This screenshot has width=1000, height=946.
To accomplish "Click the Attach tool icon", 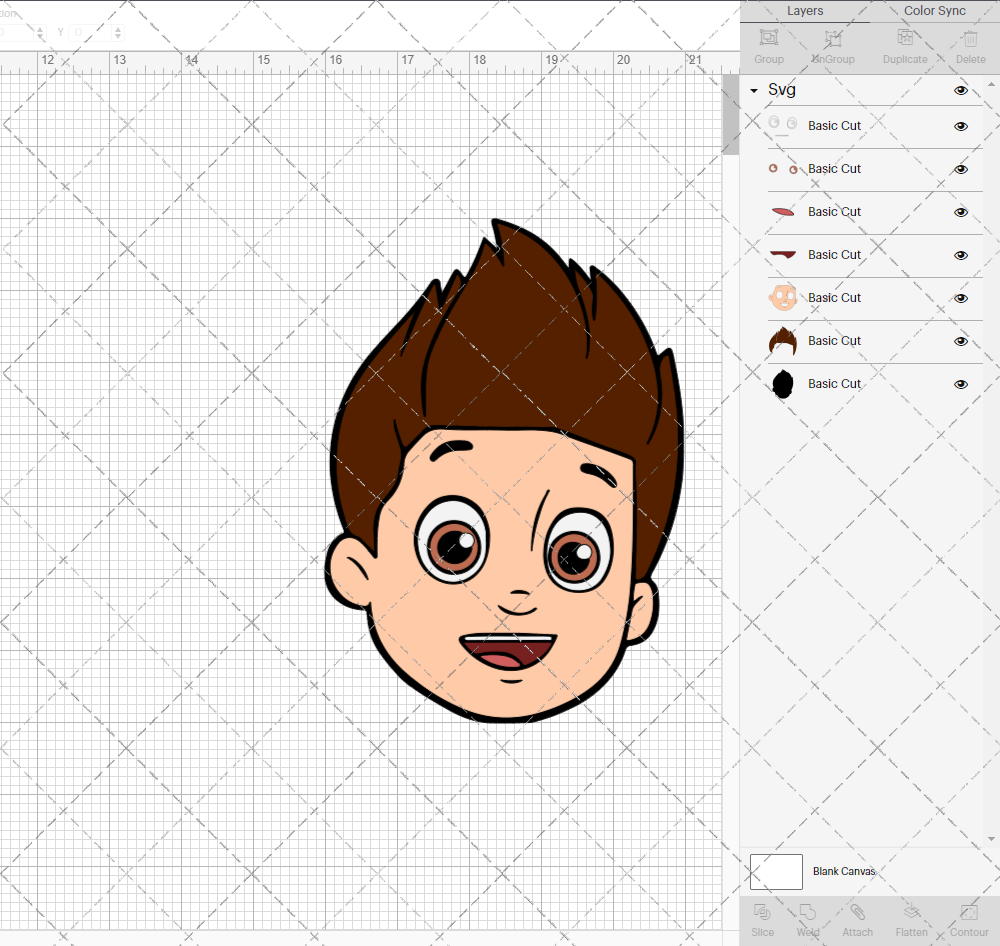I will click(x=857, y=912).
